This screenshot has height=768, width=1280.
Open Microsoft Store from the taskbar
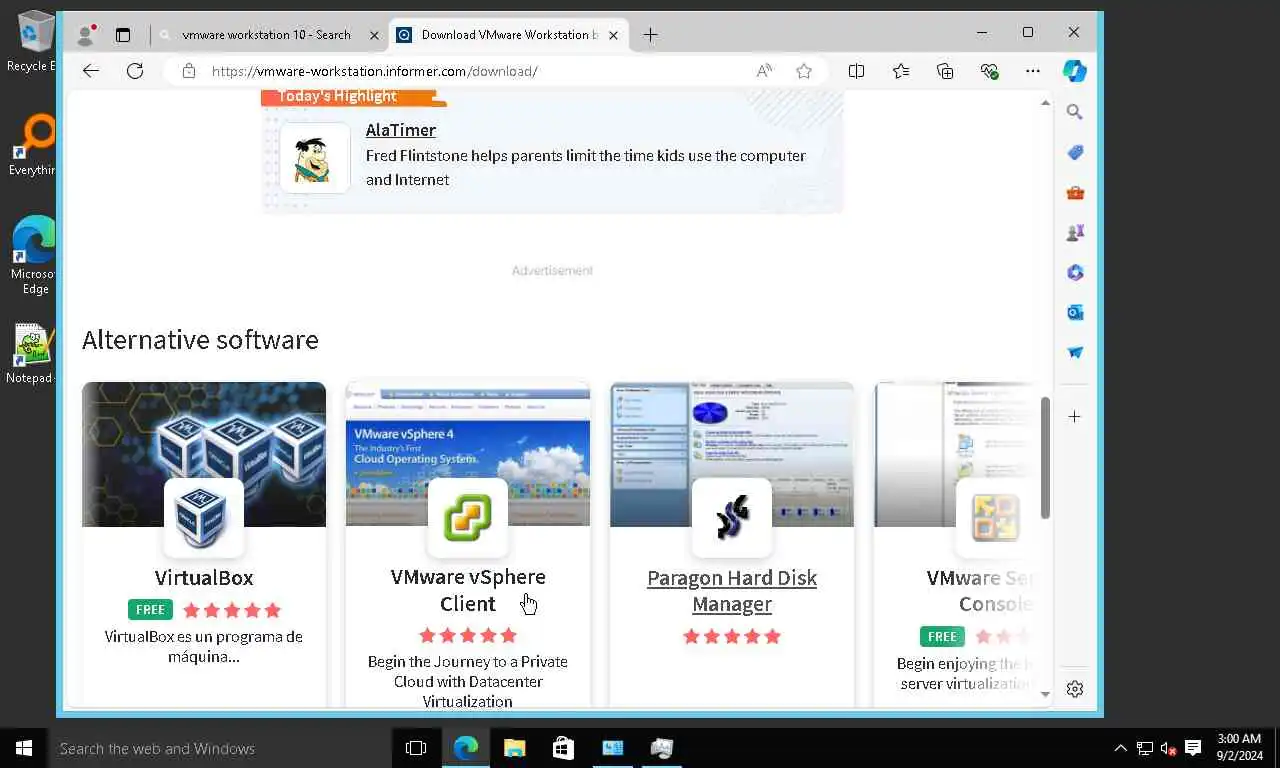[x=563, y=748]
